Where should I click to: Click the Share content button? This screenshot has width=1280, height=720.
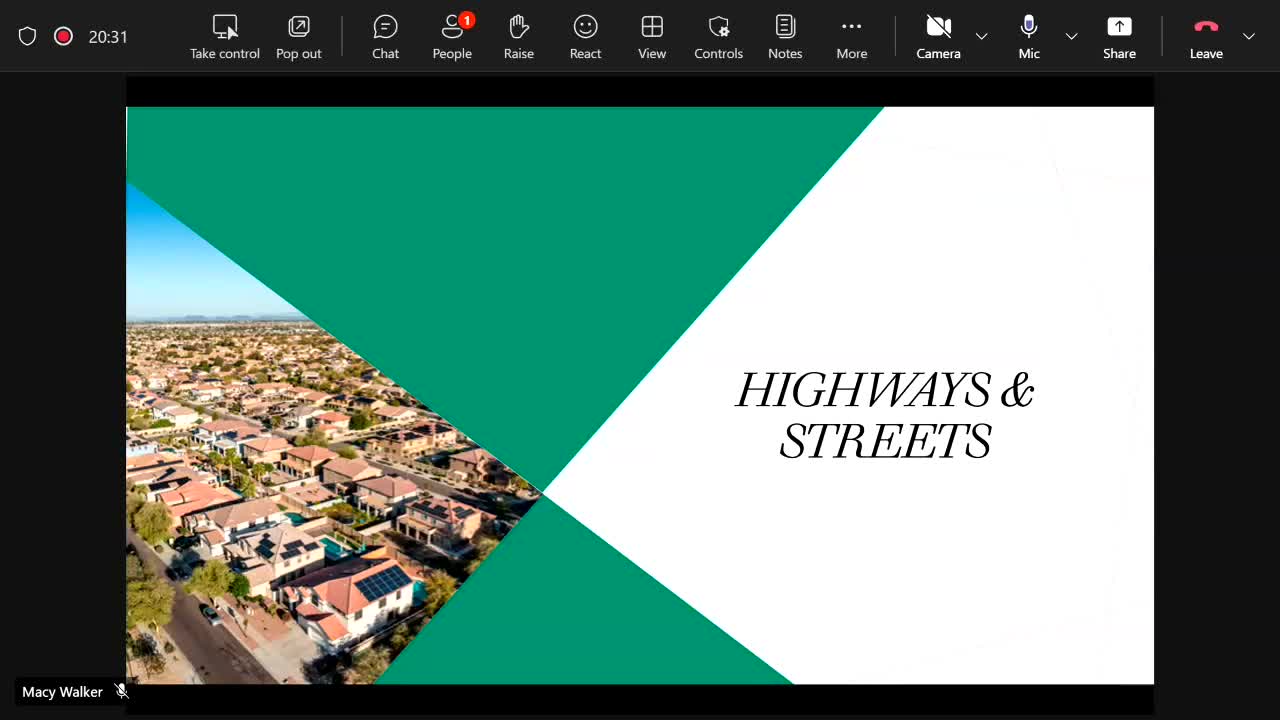1119,37
